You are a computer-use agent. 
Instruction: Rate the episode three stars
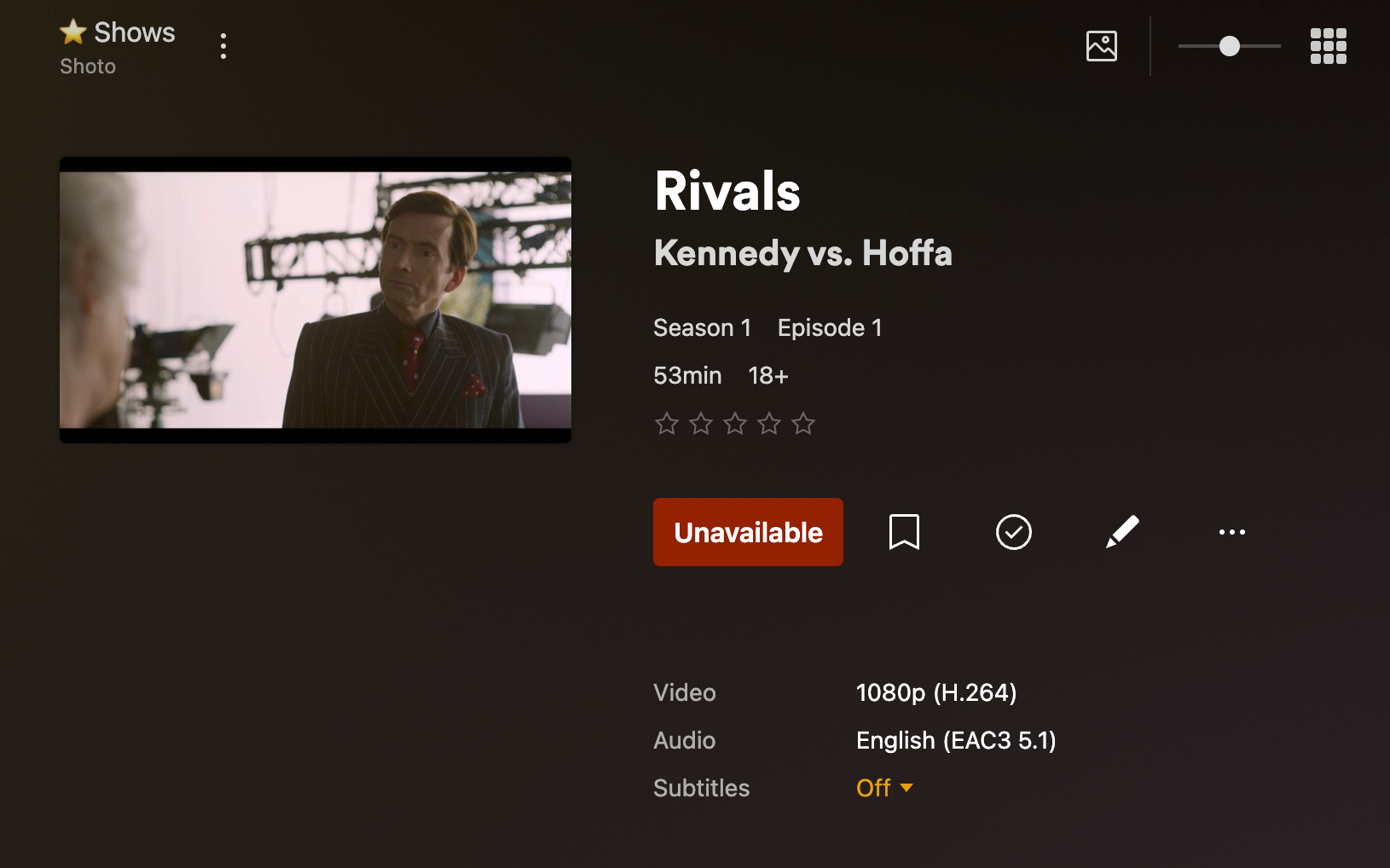(x=735, y=424)
